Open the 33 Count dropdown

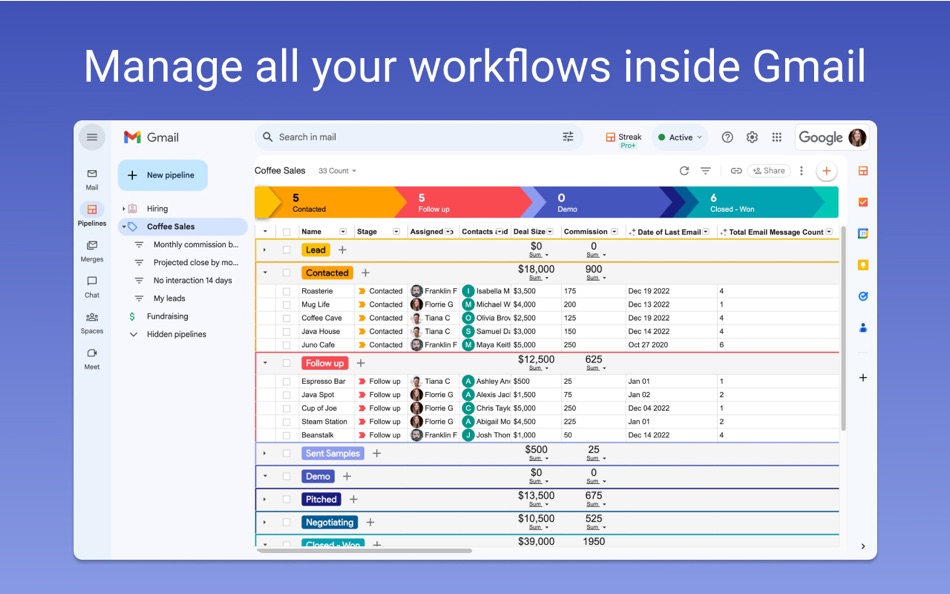pos(337,171)
